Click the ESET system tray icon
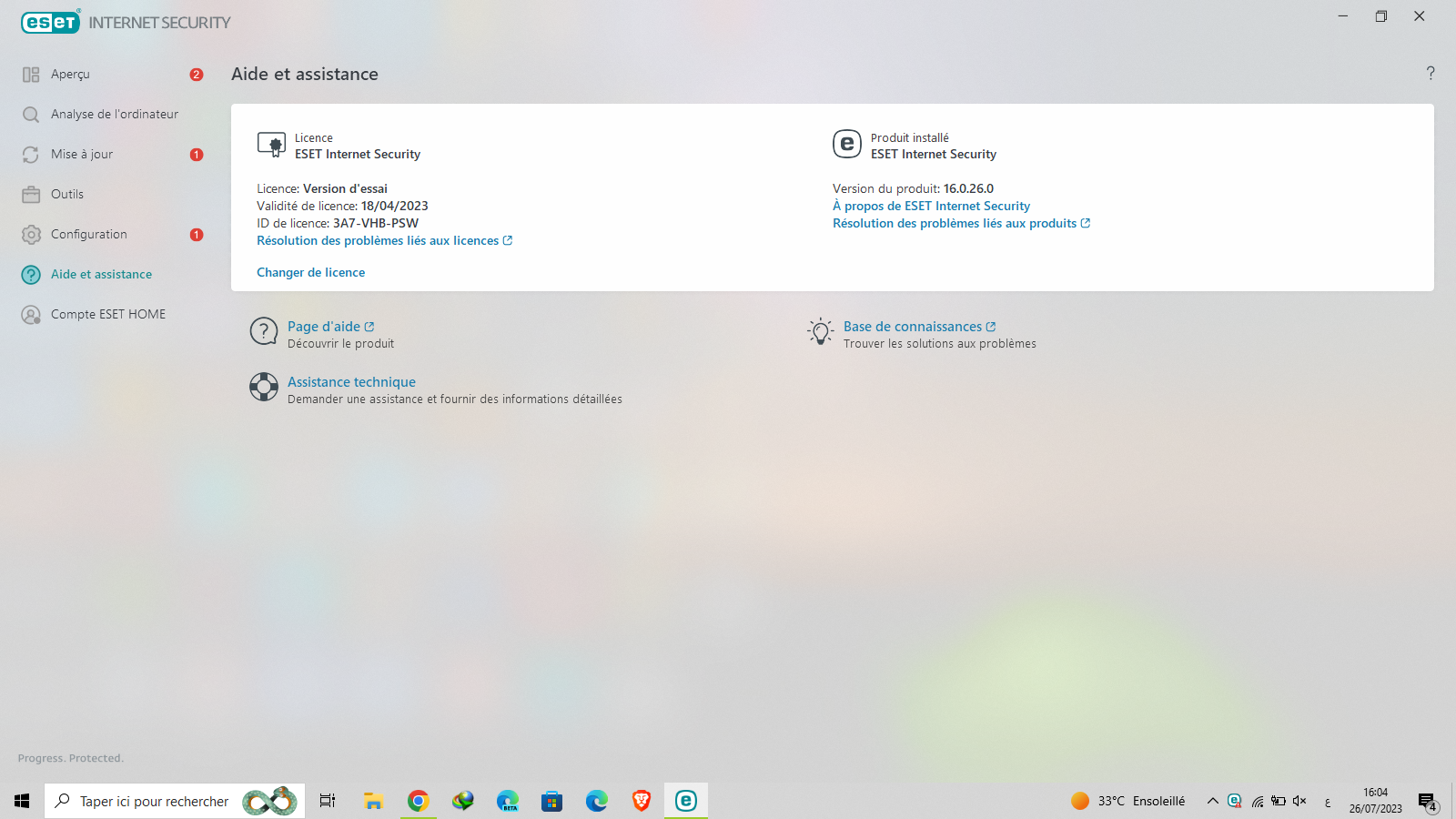Screen dimensions: 1456x819 1235,801
